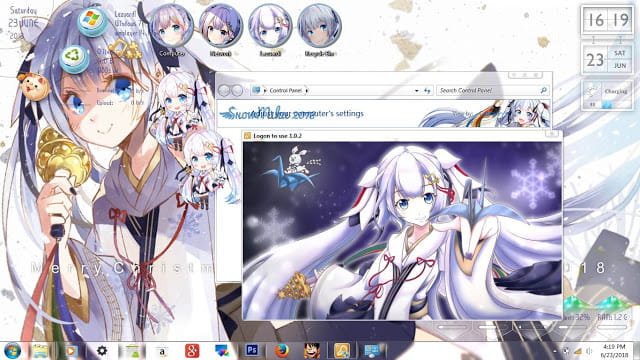Click the Control Panel search magnifier
Screen dimensions: 640x360
pyautogui.click(x=543, y=90)
